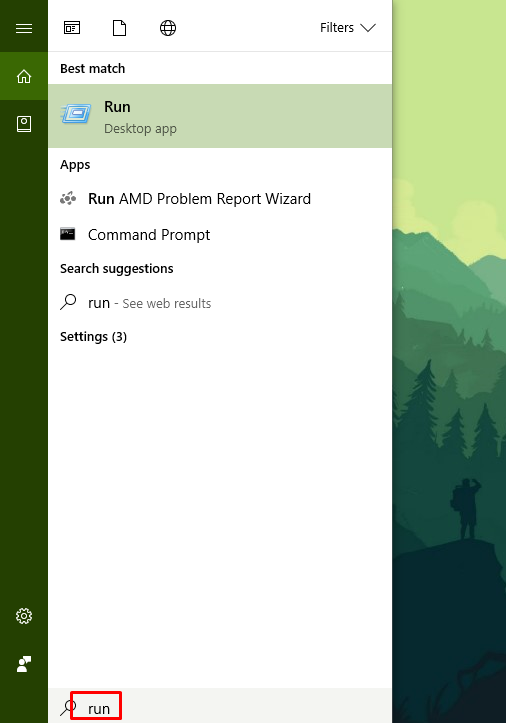Filter results by Web globe icon

168,28
